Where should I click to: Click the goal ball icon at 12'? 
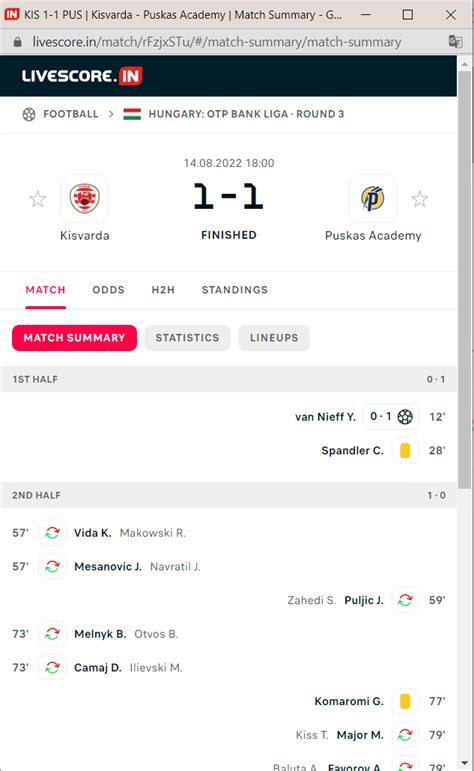[405, 416]
